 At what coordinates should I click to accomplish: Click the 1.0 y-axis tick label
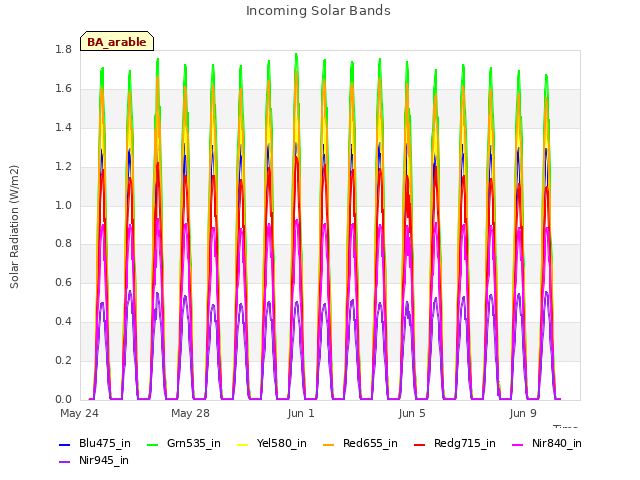63,205
